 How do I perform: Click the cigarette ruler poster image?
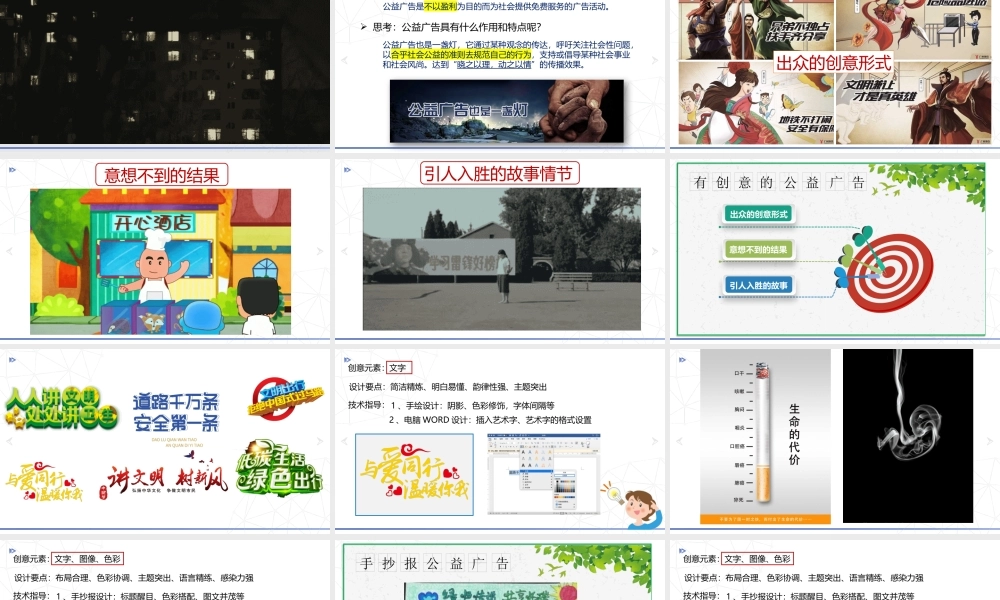(x=766, y=436)
